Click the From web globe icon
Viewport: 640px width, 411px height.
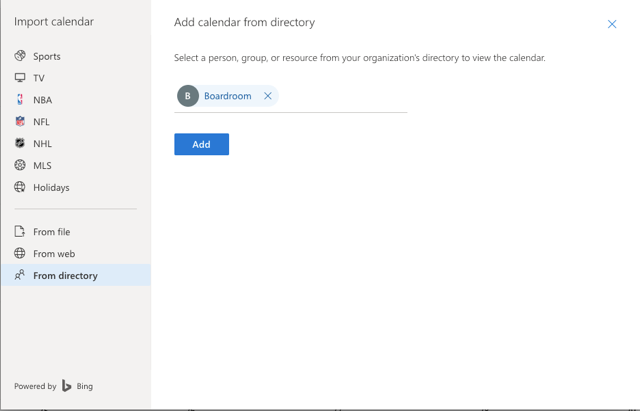[20, 253]
